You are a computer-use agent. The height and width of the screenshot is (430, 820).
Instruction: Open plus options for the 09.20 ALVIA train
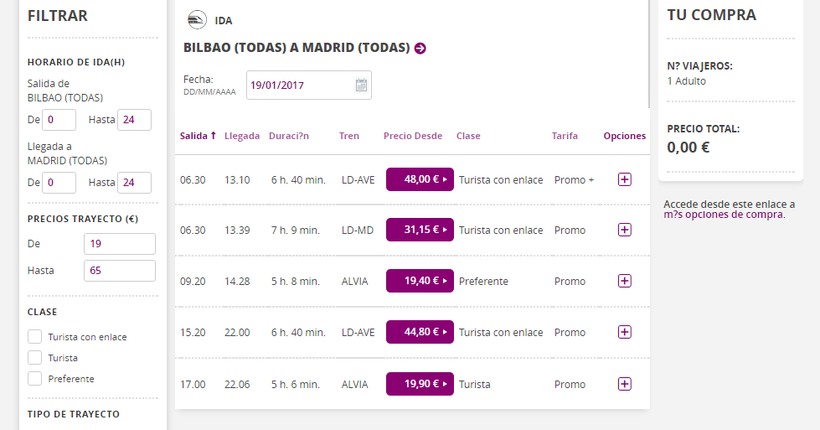coord(625,281)
